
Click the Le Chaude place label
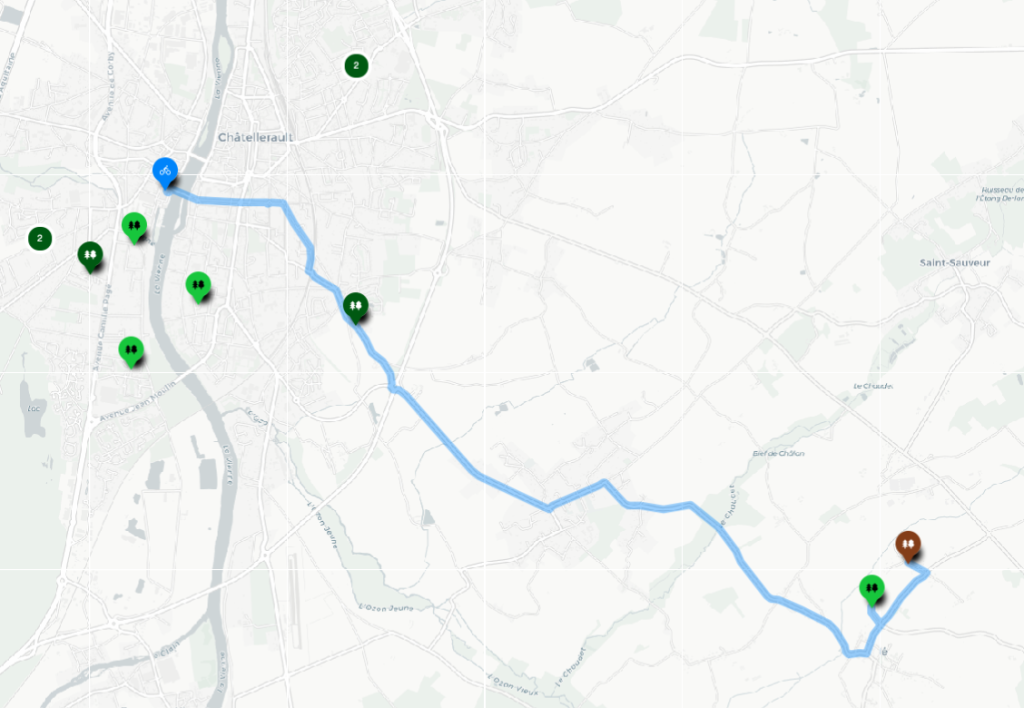pyautogui.click(x=872, y=386)
